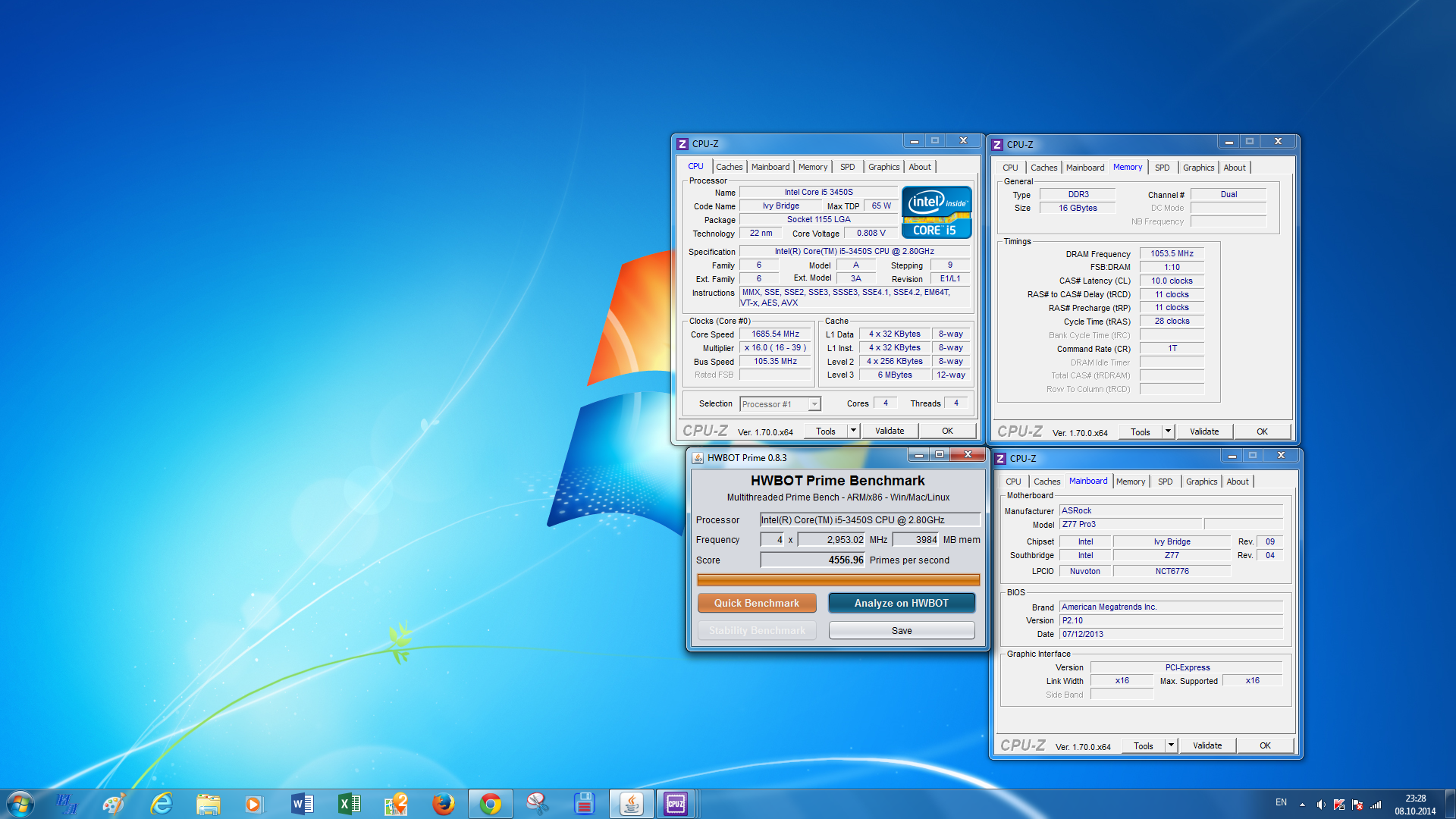Show hidden tray icons arrow
Viewport: 1456px width, 819px height.
pos(1302,805)
